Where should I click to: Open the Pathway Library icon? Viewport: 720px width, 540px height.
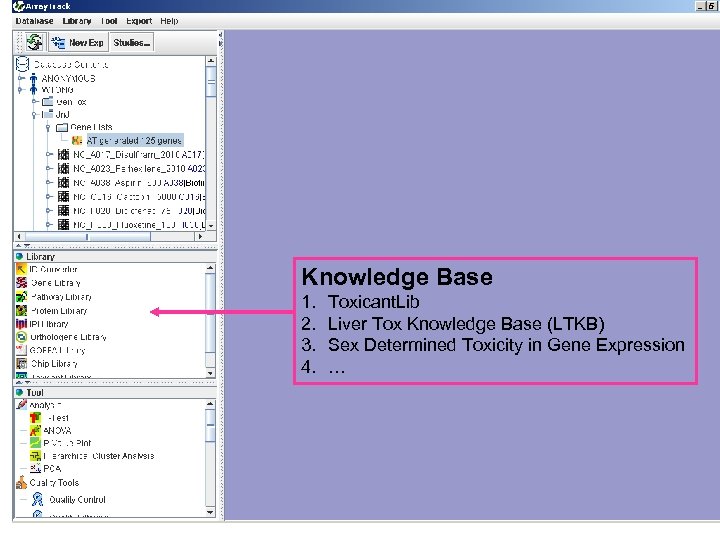point(21,297)
